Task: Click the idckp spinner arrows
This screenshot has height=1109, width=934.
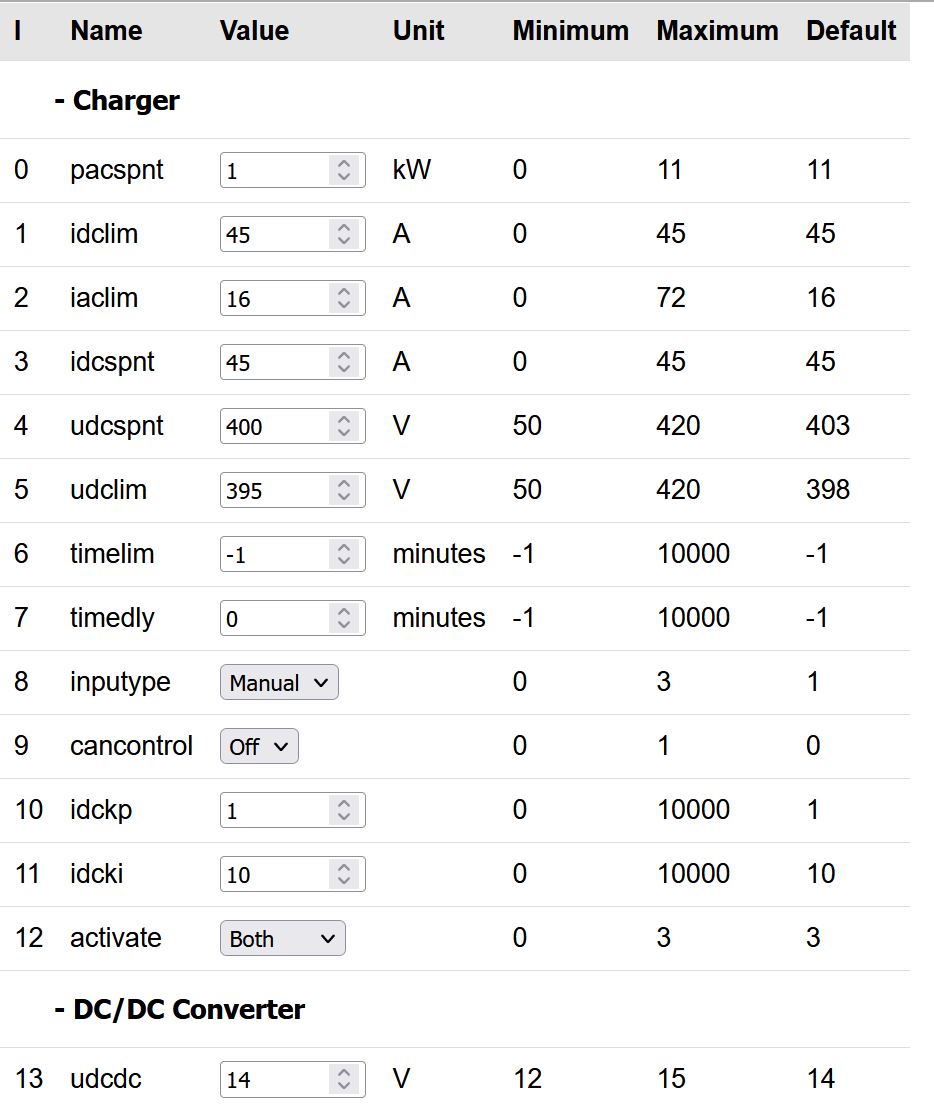Action: (343, 810)
